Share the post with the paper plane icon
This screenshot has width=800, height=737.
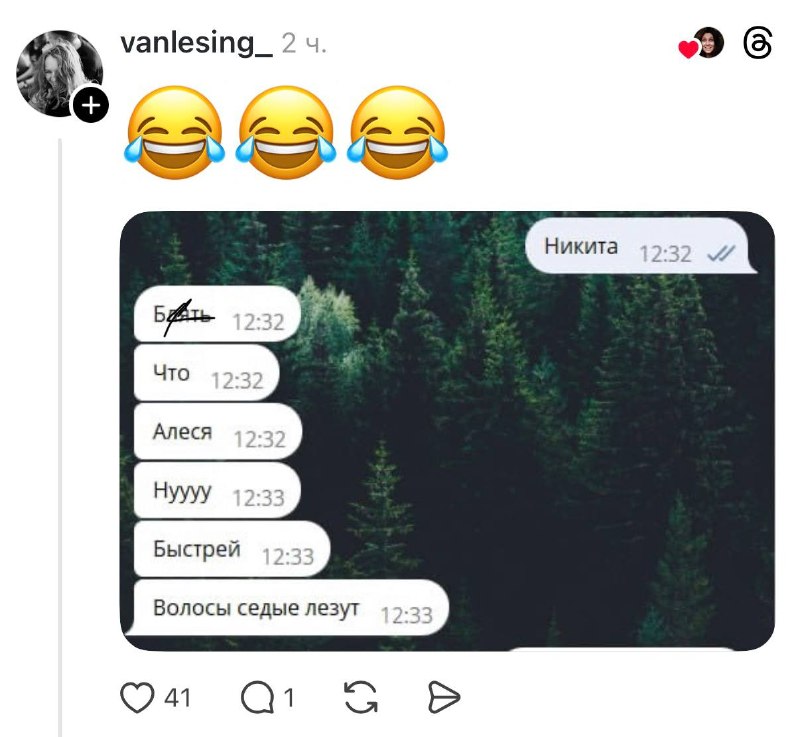[x=443, y=697]
